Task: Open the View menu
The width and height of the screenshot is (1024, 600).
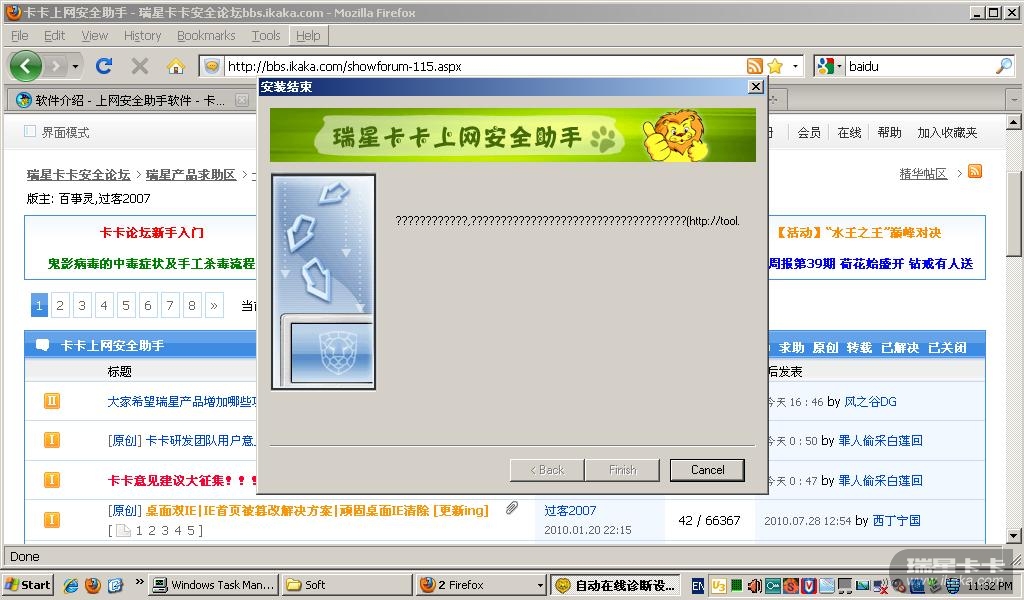Action: pyautogui.click(x=95, y=35)
